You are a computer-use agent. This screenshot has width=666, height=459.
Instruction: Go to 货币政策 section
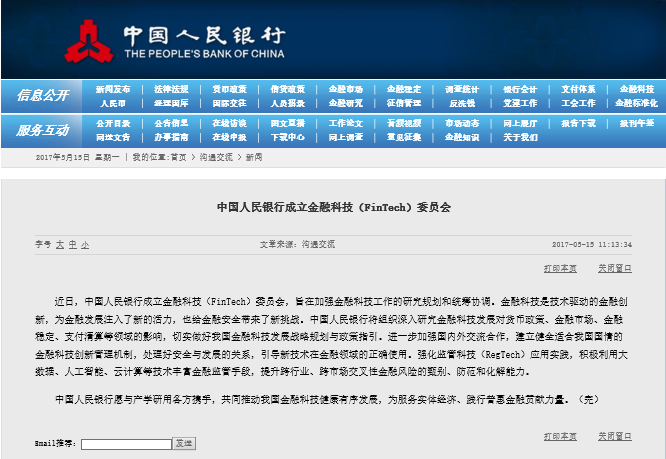click(229, 89)
